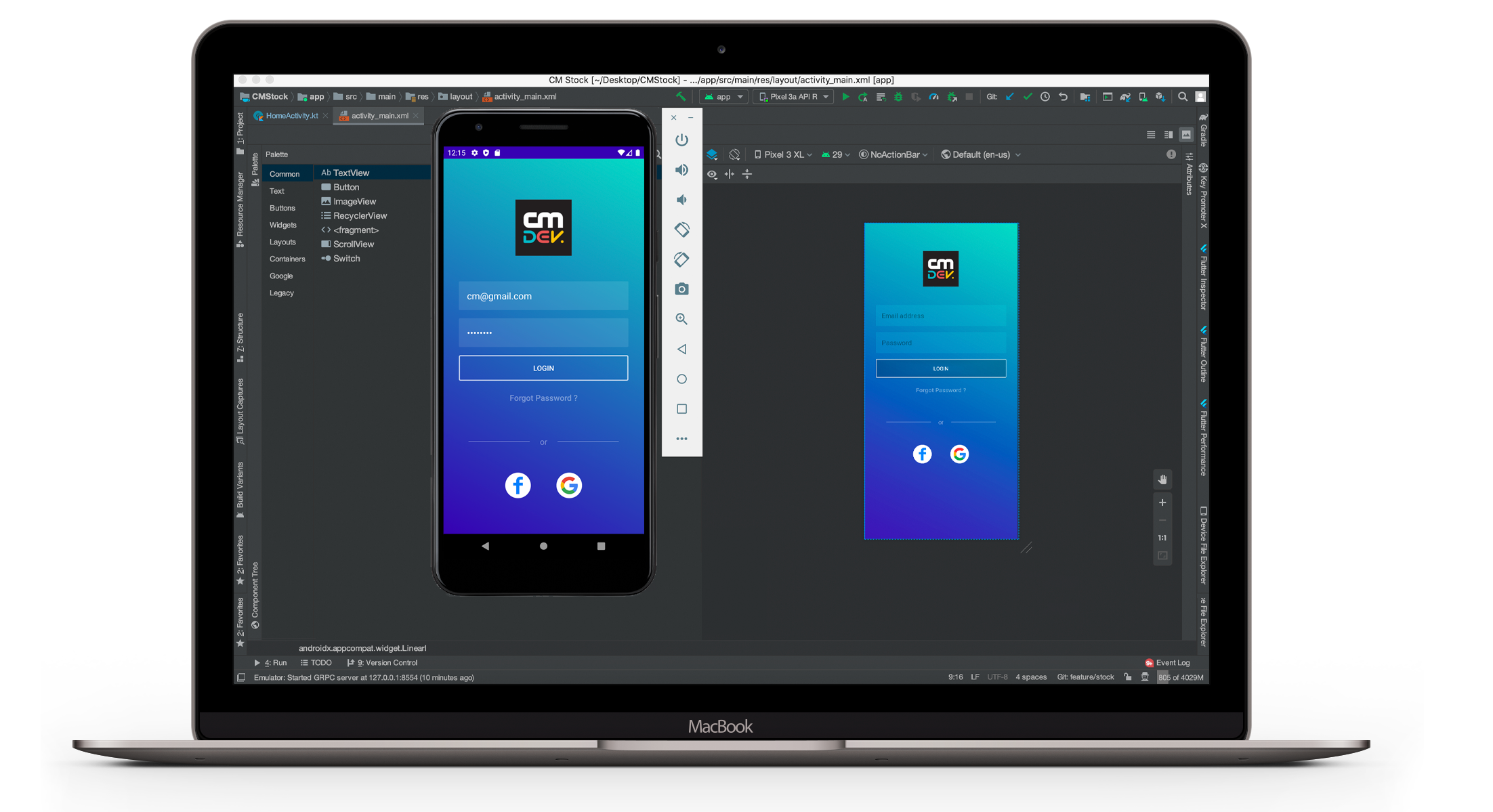
Task: Click the Git commit checkmark icon
Action: tap(1028, 97)
